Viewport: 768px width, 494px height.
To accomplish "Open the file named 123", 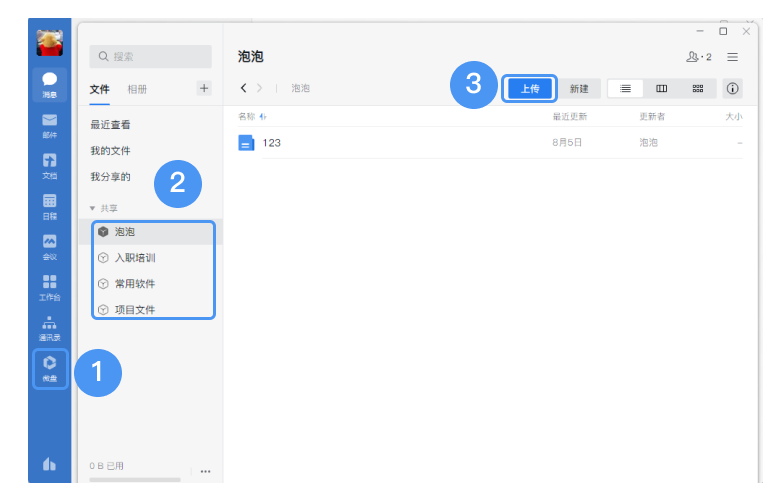I will [271, 143].
